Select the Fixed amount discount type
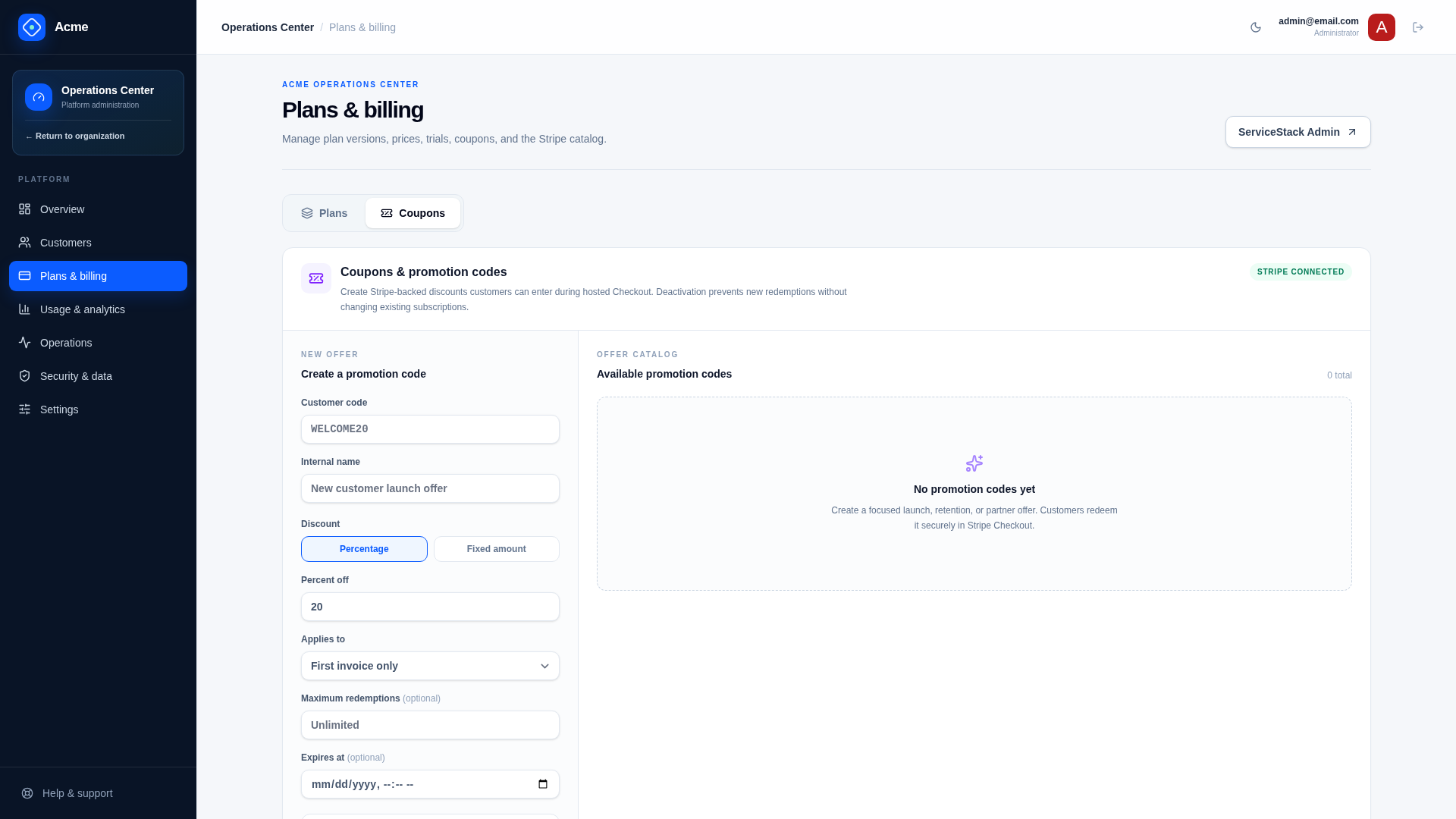1456x819 pixels. (497, 549)
